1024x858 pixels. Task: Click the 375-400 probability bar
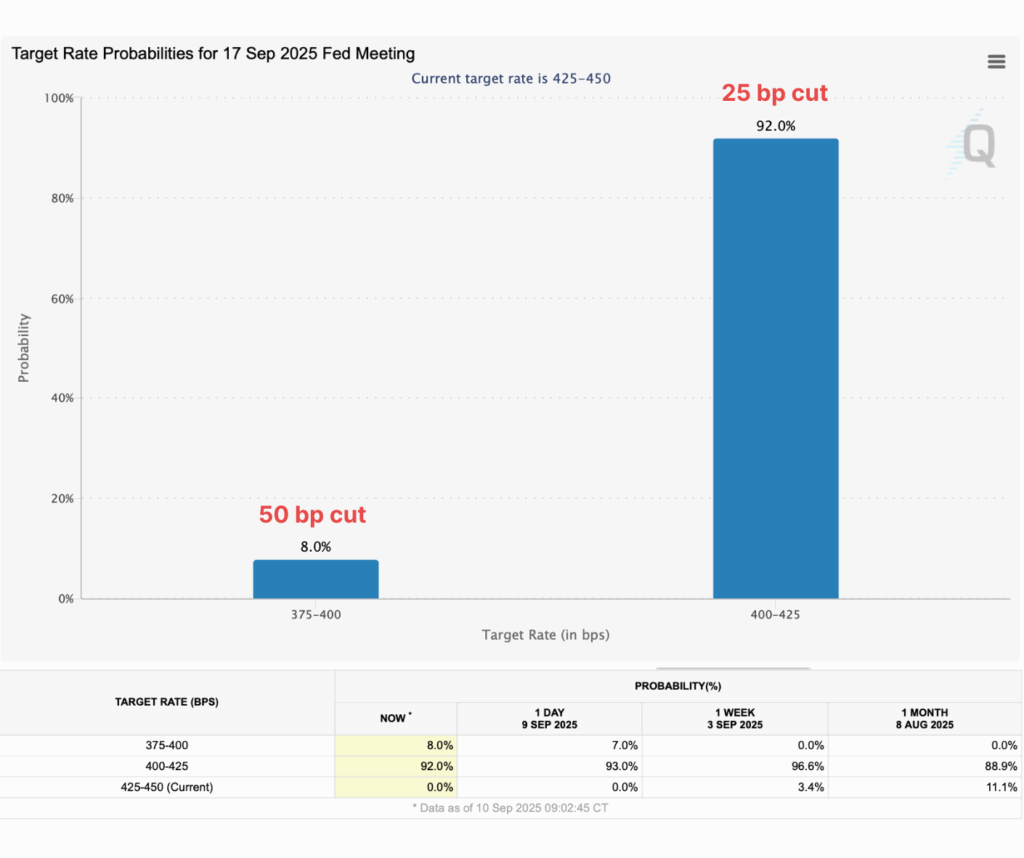[316, 579]
